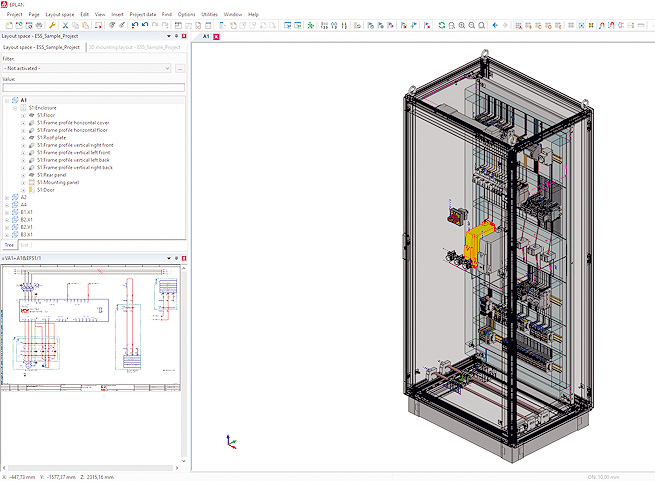Open the Help menu
The width and height of the screenshot is (655, 481).
pos(254,14)
